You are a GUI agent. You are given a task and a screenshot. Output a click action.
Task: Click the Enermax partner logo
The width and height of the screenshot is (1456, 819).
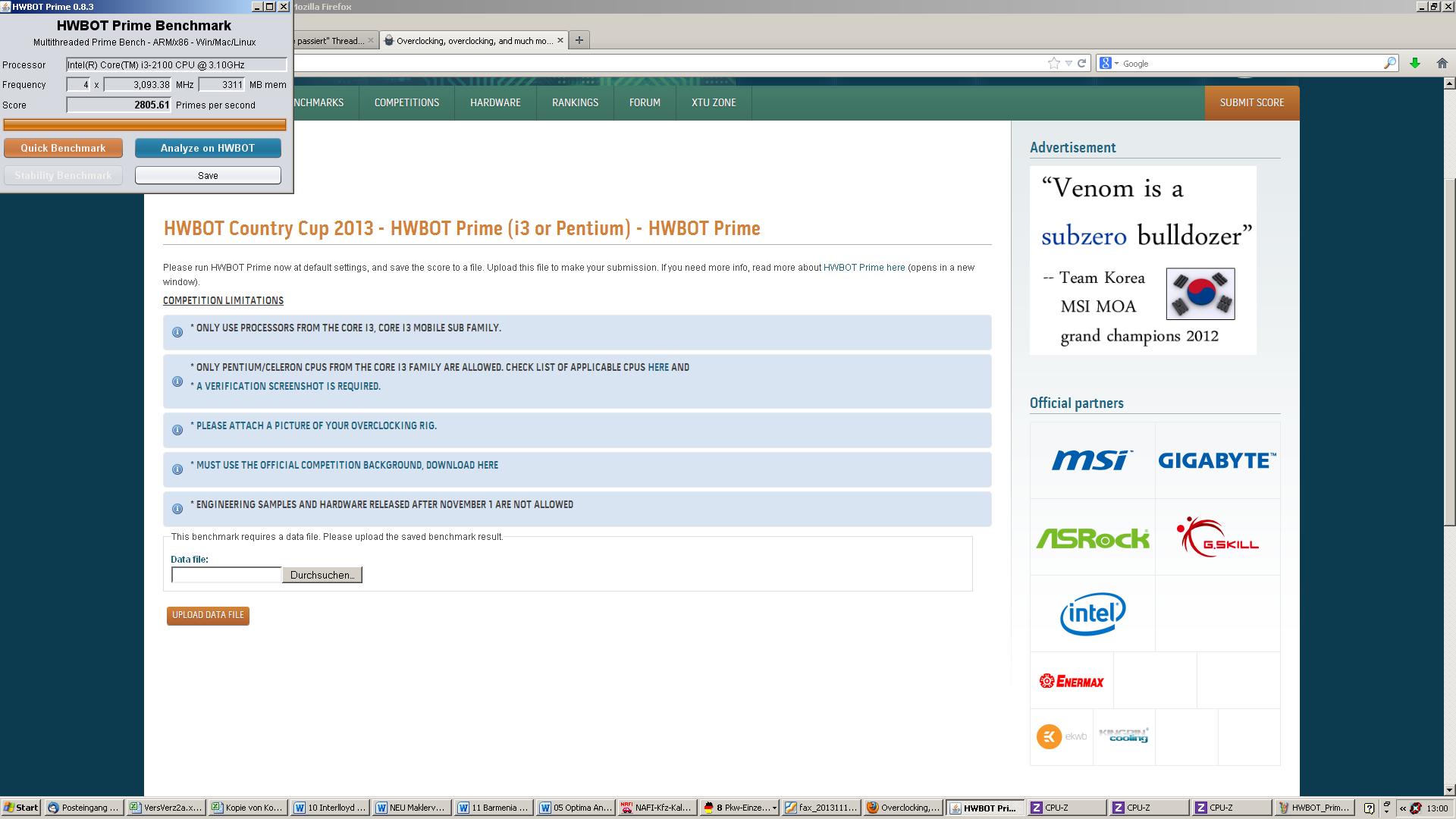pos(1072,681)
